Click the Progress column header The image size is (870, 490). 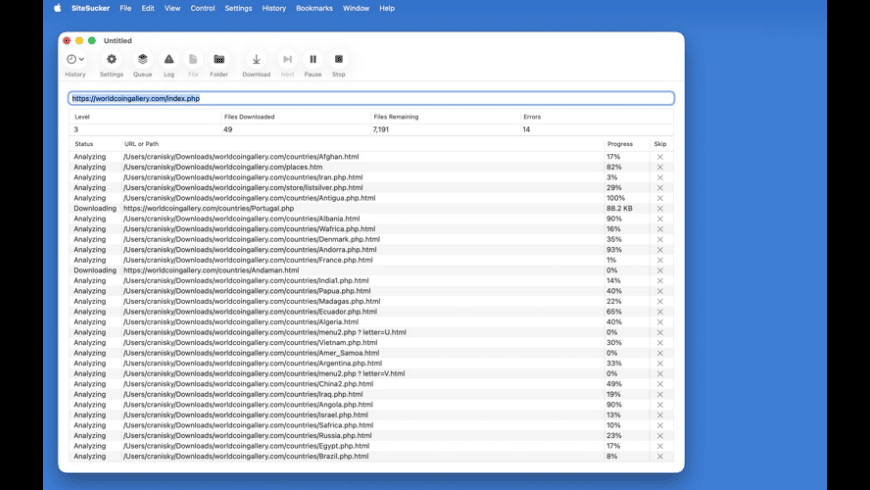tap(620, 144)
